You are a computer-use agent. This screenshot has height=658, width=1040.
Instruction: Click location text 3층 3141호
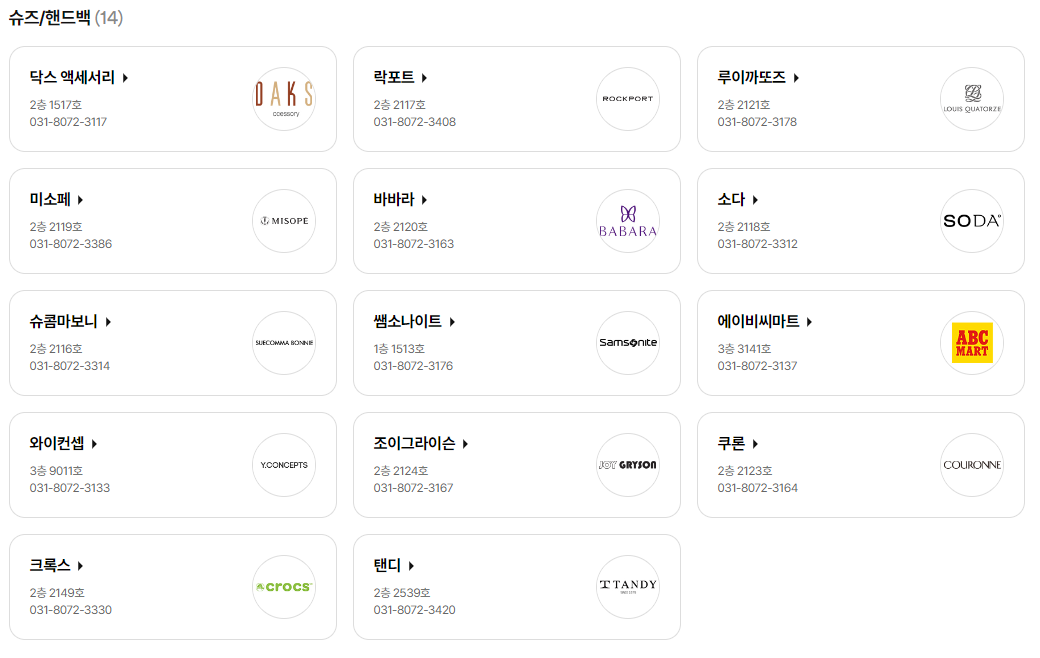744,349
